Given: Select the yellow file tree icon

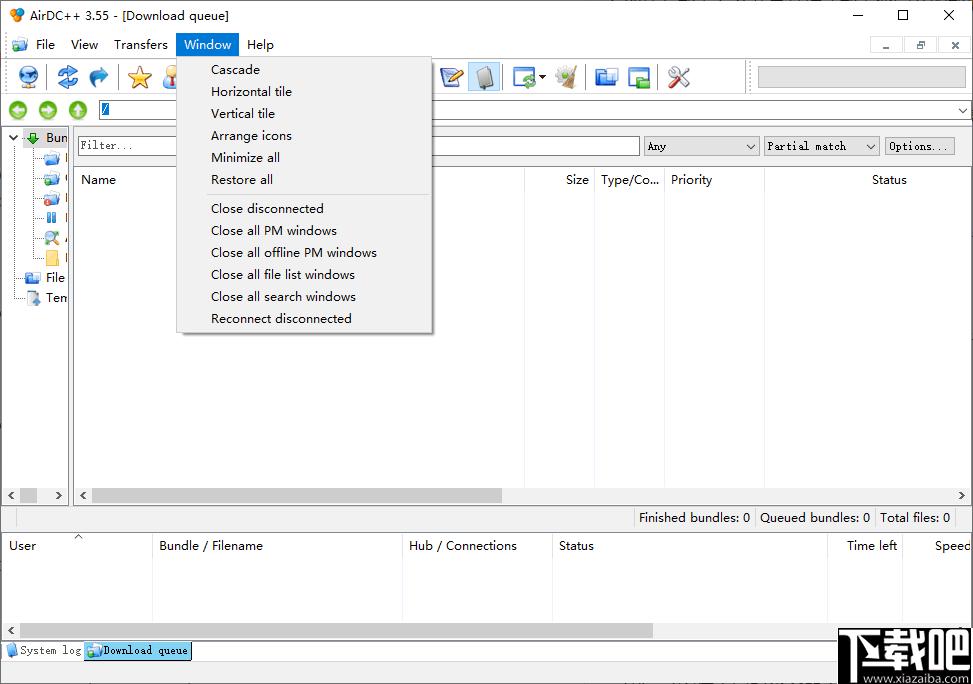Looking at the screenshot, I should (52, 257).
